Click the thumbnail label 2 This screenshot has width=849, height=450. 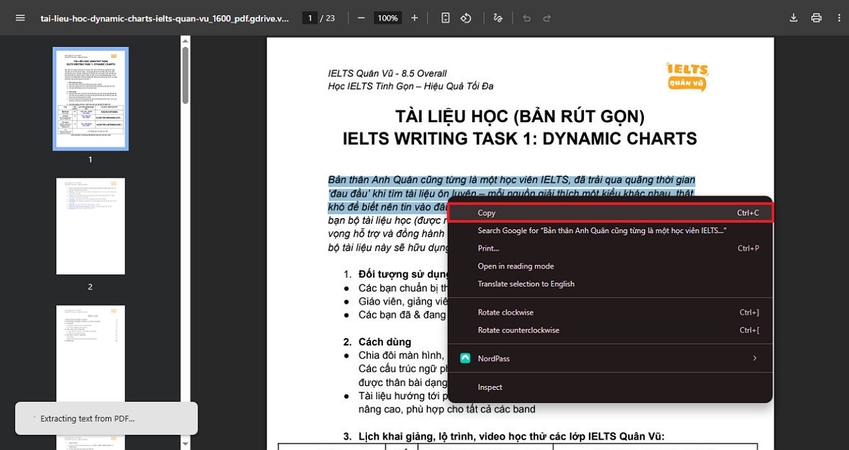(90, 287)
